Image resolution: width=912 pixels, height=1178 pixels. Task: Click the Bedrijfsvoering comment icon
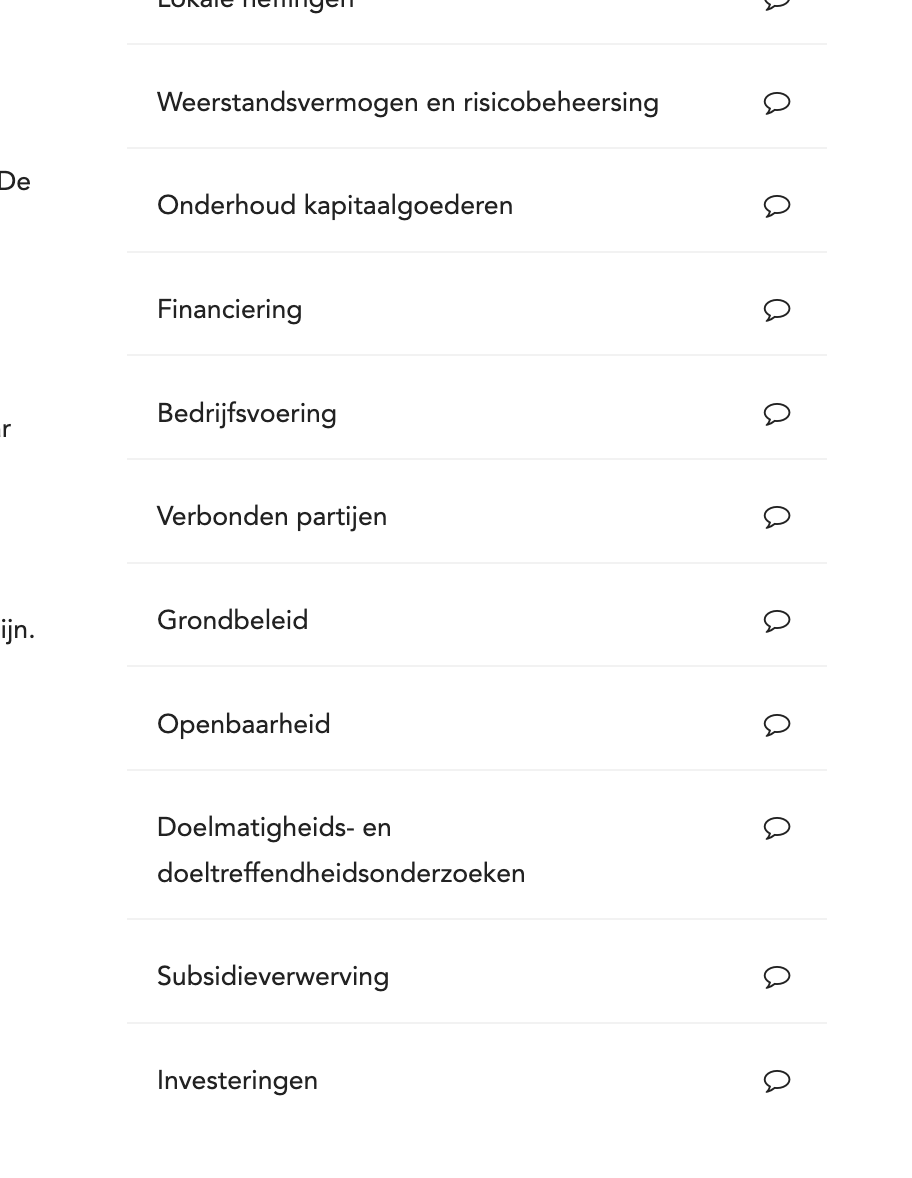777,414
